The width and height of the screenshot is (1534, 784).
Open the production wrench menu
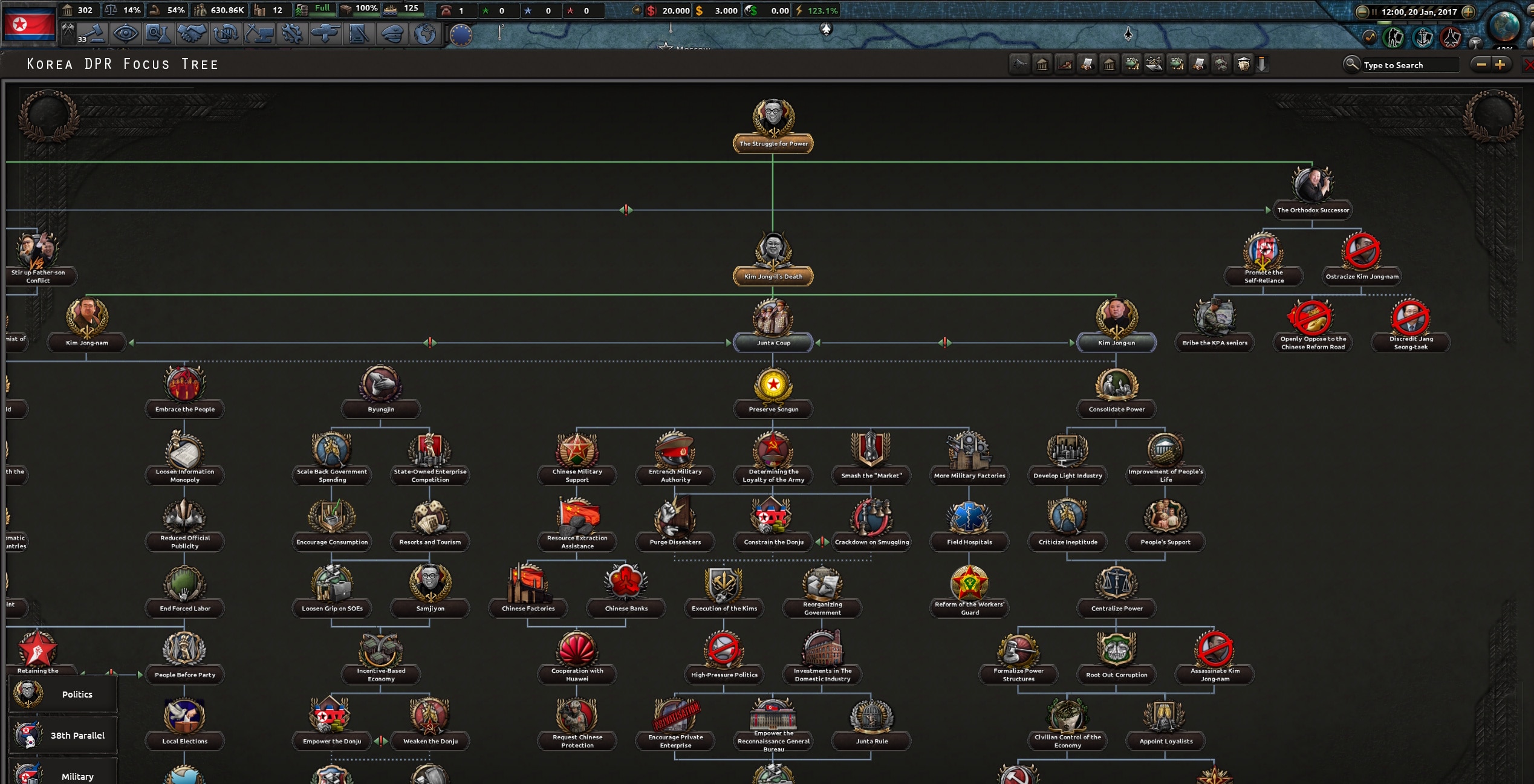click(292, 33)
